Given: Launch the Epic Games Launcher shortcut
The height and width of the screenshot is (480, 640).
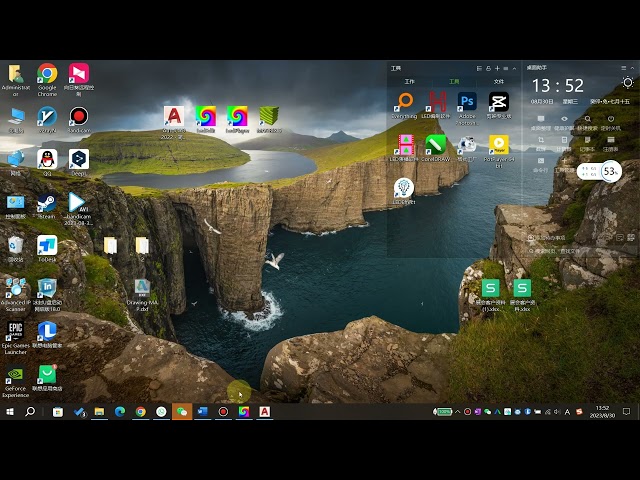Looking at the screenshot, I should click(16, 331).
